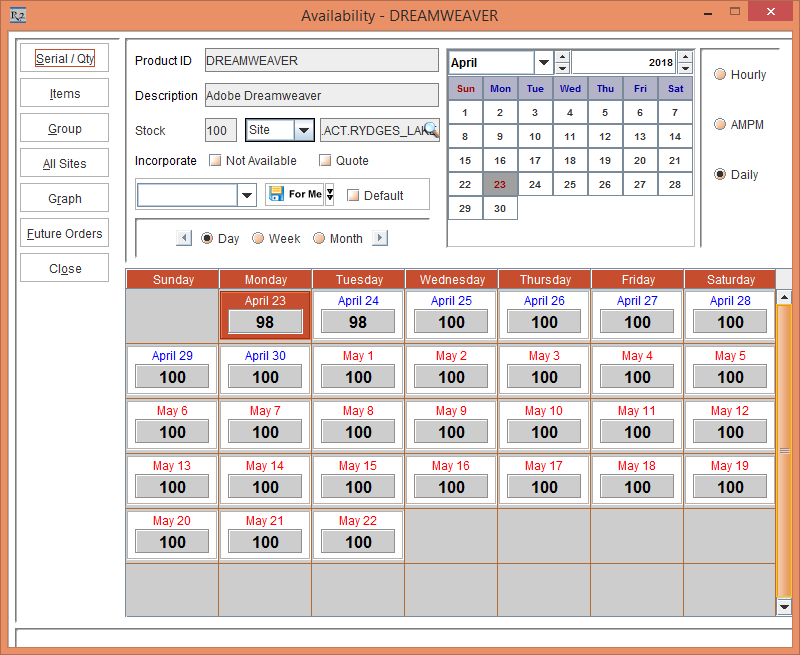Enable the Not Available checkbox
The image size is (800, 655).
tap(215, 160)
